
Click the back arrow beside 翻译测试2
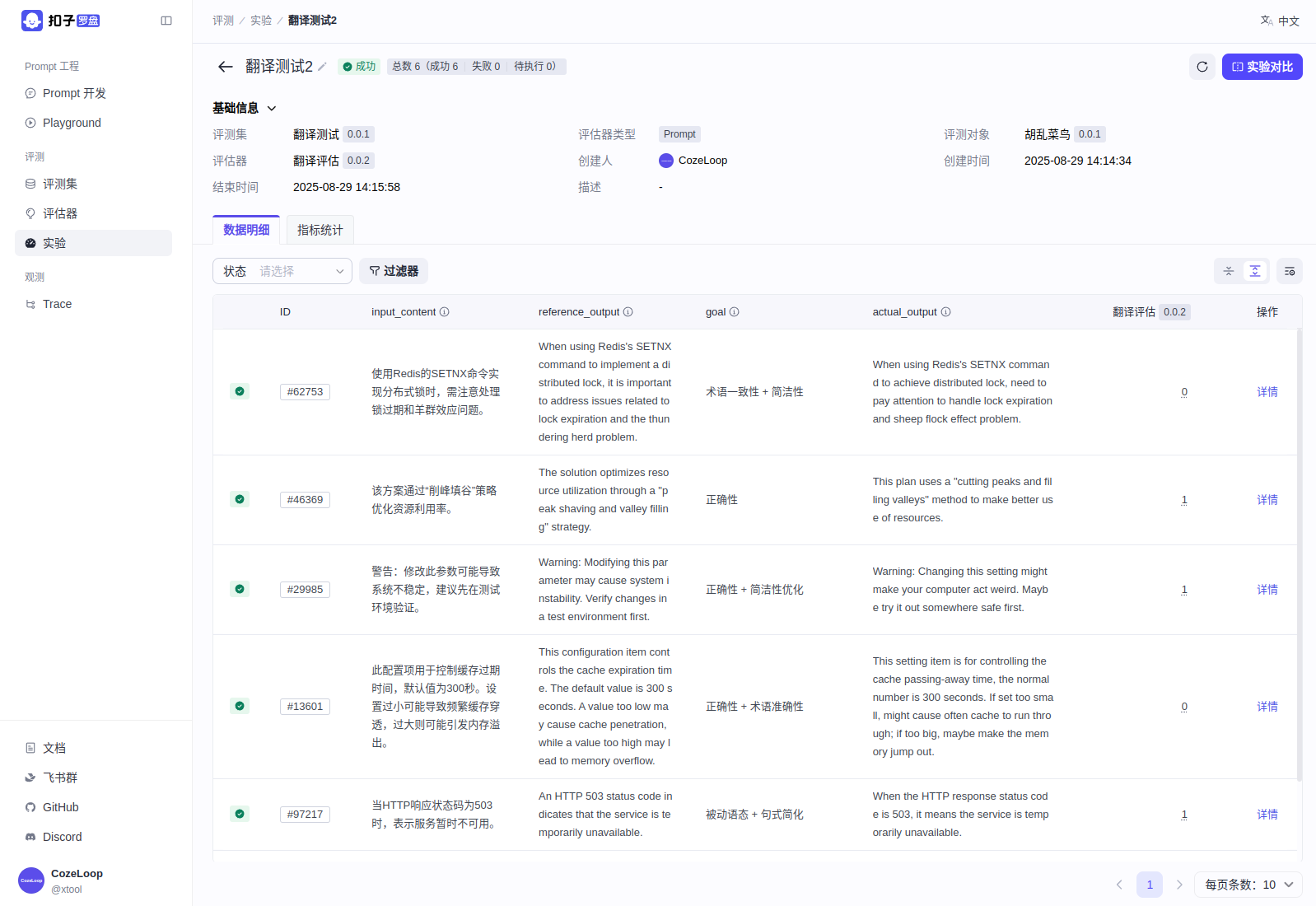tap(225, 67)
